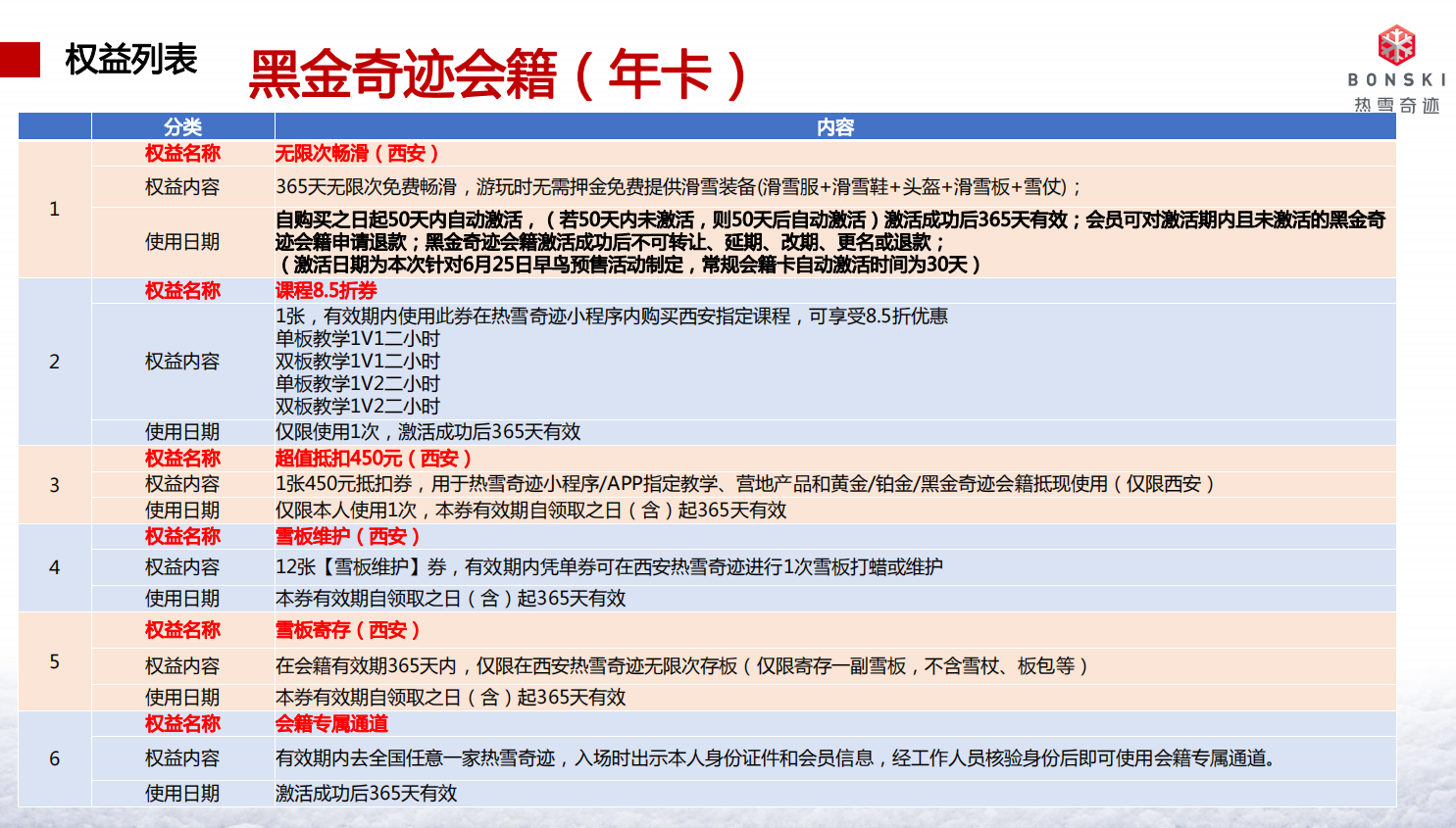Viewport: 1456px width, 828px height.
Task: Click '权益名称' label beside 会籍专属通道
Action: pyautogui.click(x=182, y=724)
